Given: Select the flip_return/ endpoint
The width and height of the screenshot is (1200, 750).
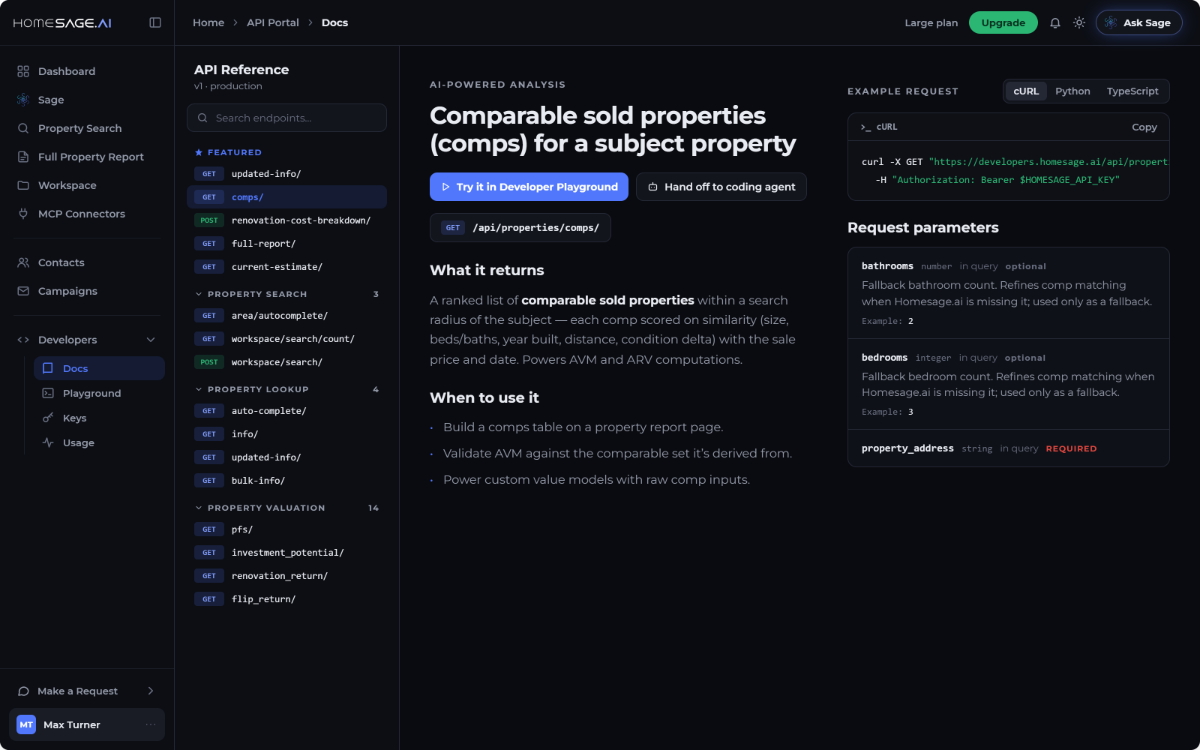Looking at the screenshot, I should pyautogui.click(x=287, y=599).
